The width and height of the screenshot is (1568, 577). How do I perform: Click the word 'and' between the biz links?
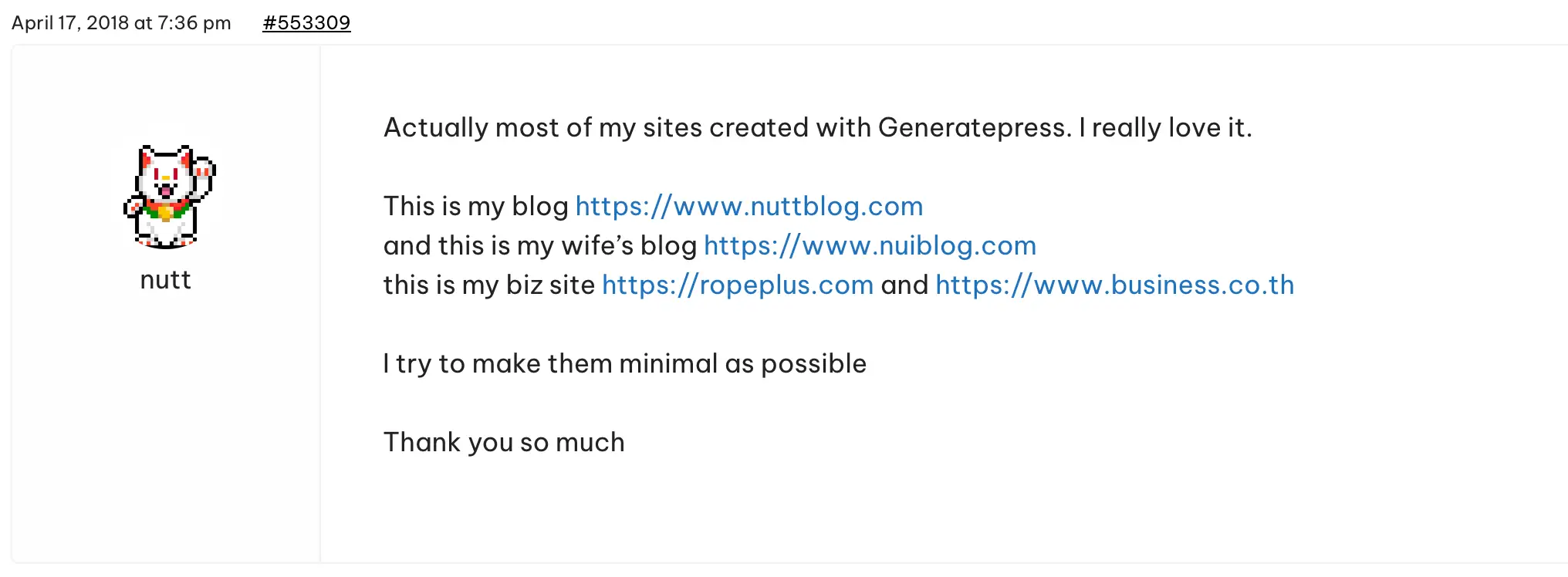pyautogui.click(x=904, y=285)
